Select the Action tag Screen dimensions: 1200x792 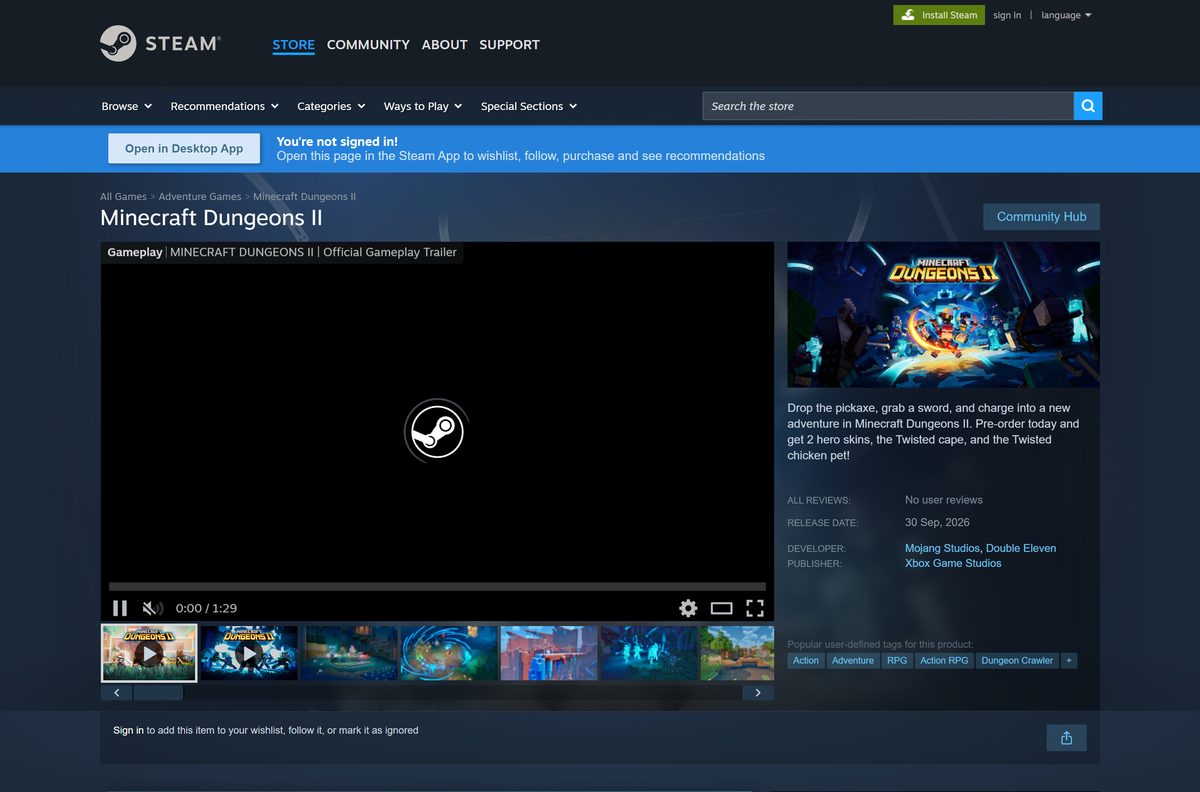(805, 661)
